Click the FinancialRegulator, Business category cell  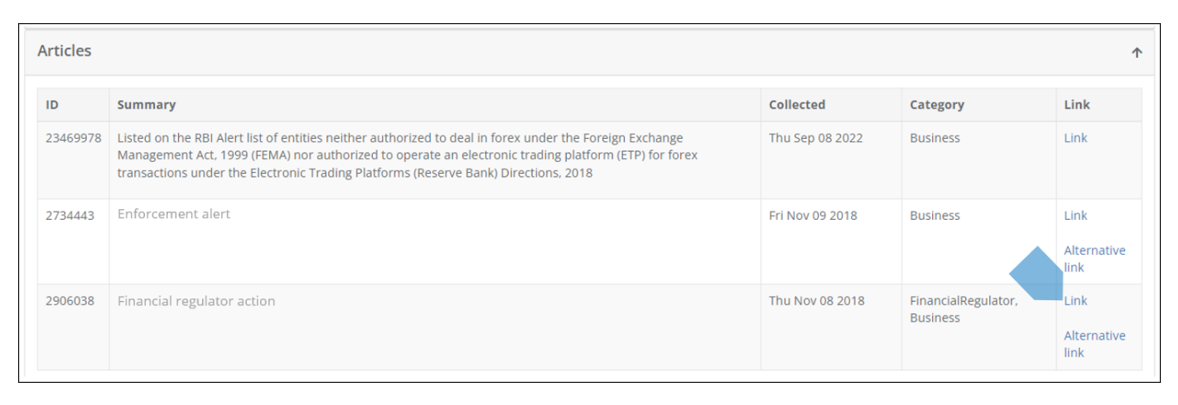962,309
